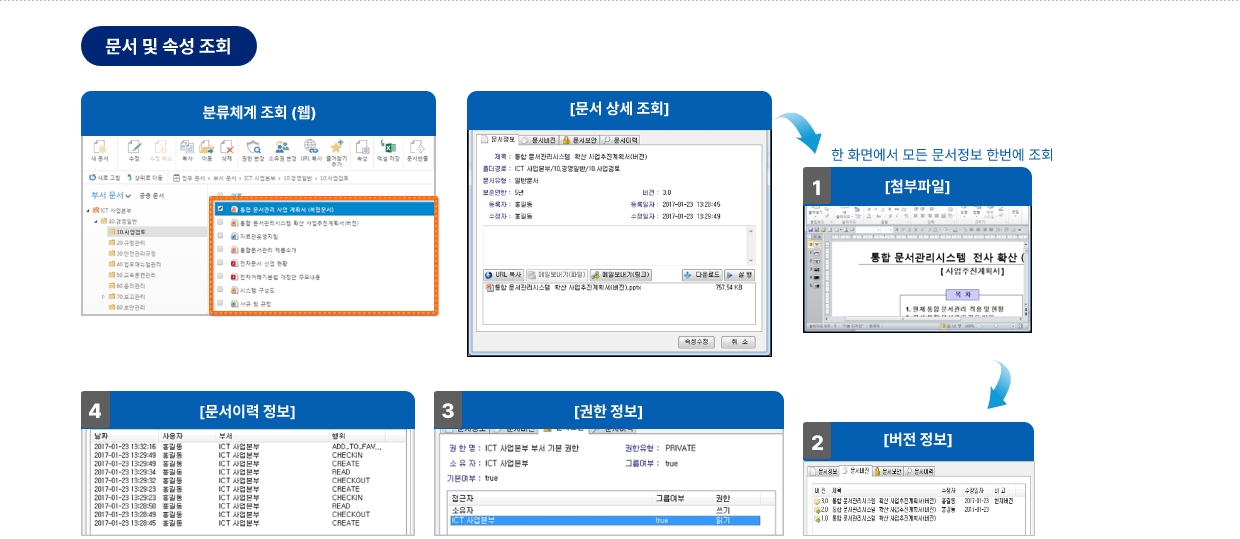The height and width of the screenshot is (539, 1240).
Task: Click the 새 문서 (new document) icon
Action: [100, 148]
